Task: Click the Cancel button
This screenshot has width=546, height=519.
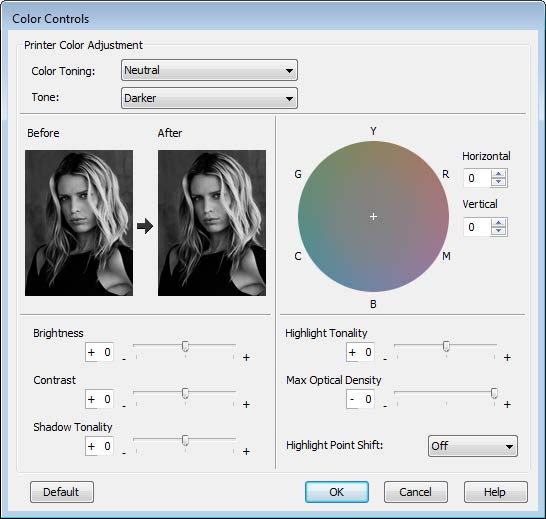Action: click(x=415, y=492)
